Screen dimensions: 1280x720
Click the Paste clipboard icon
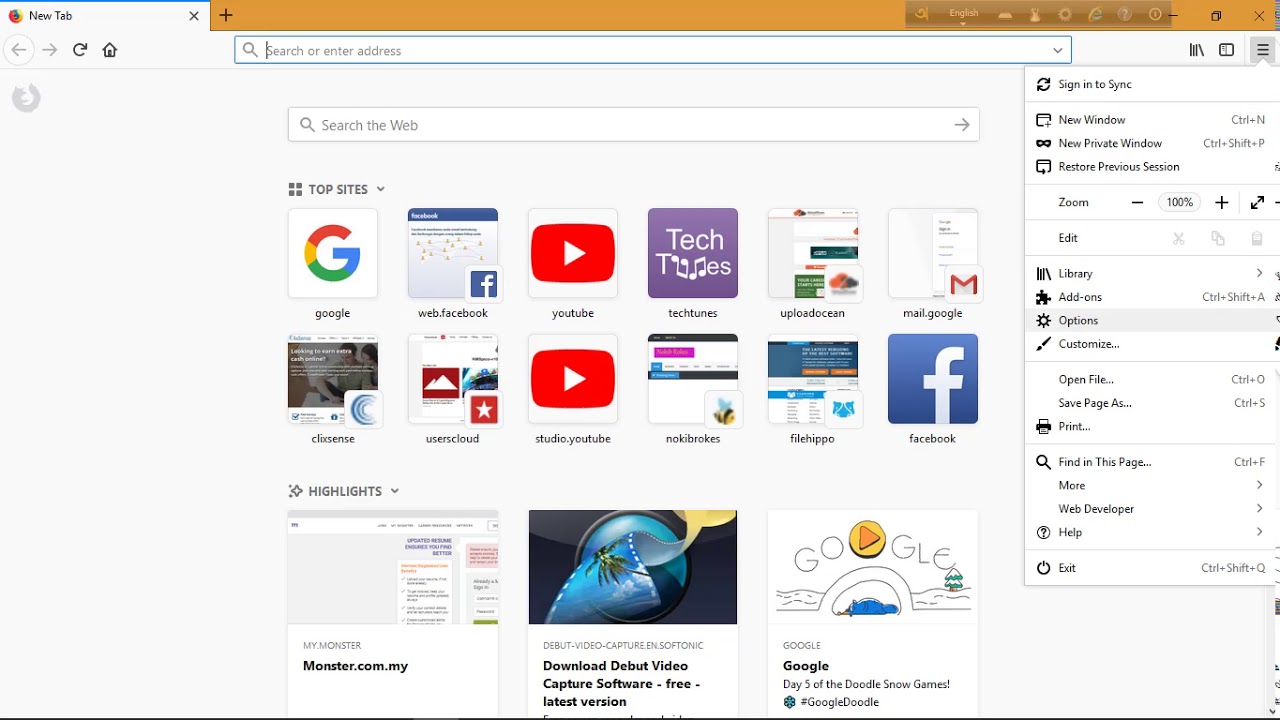(x=1257, y=238)
